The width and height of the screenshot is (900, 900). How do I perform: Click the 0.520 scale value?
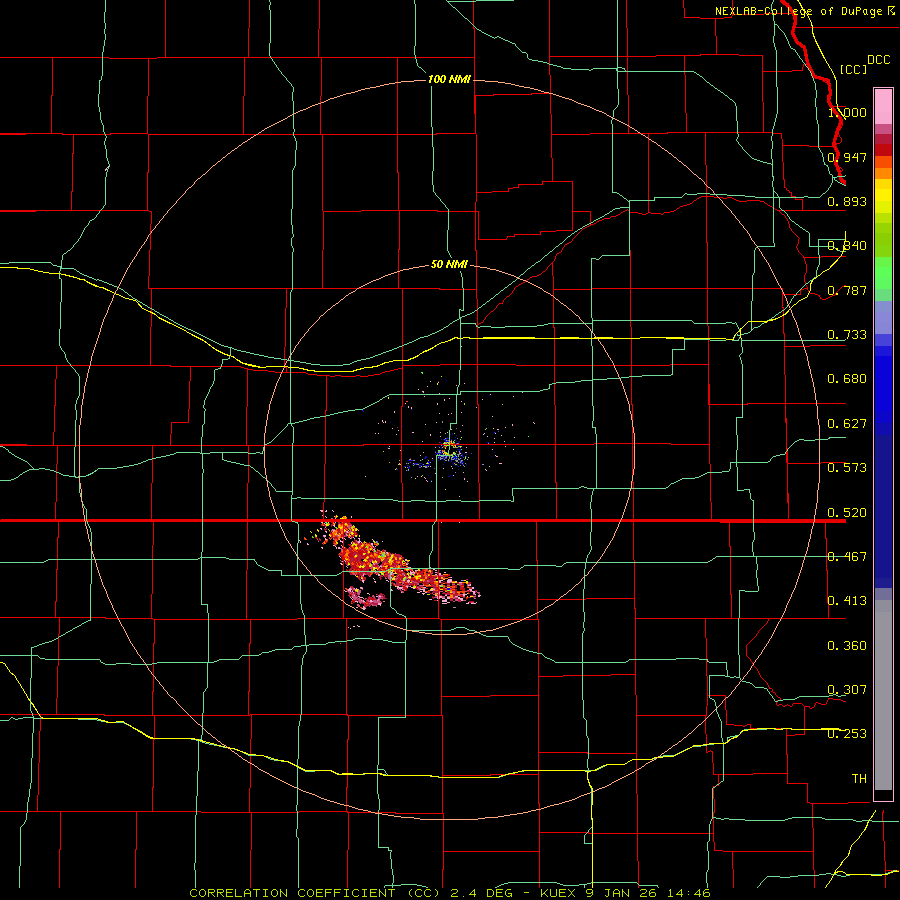pos(847,513)
